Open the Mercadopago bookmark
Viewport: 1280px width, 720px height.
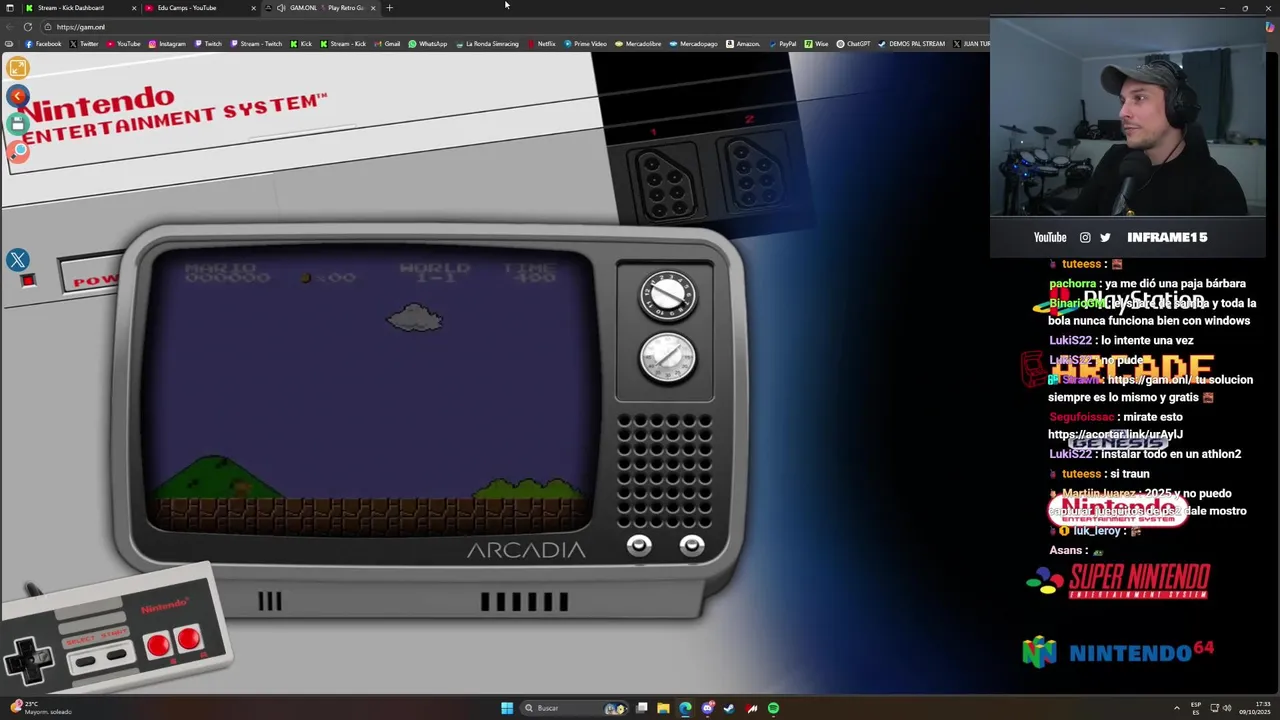click(x=693, y=44)
